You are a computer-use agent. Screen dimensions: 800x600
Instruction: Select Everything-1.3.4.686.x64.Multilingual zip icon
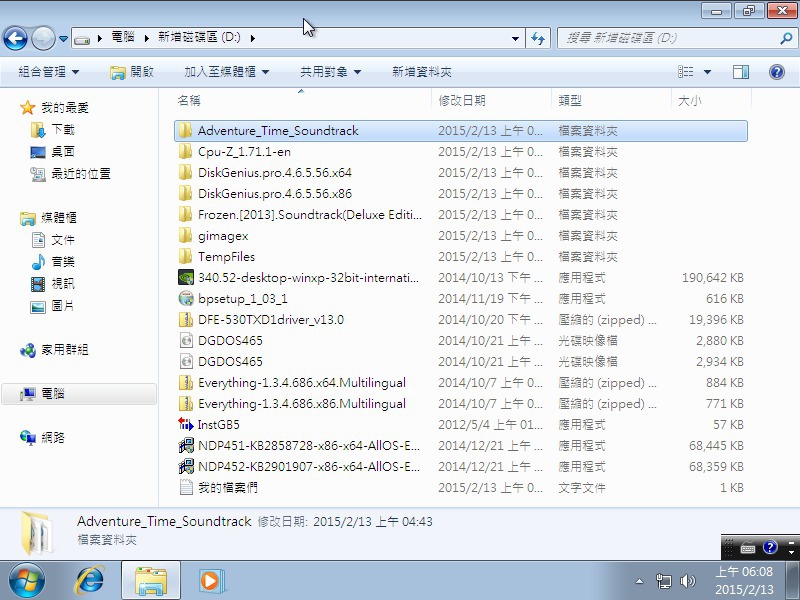pyautogui.click(x=186, y=383)
